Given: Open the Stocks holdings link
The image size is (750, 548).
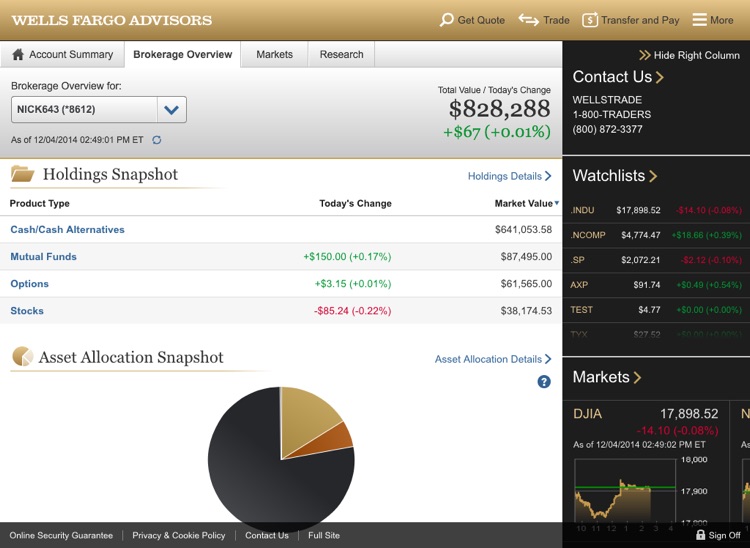Looking at the screenshot, I should click(27, 311).
